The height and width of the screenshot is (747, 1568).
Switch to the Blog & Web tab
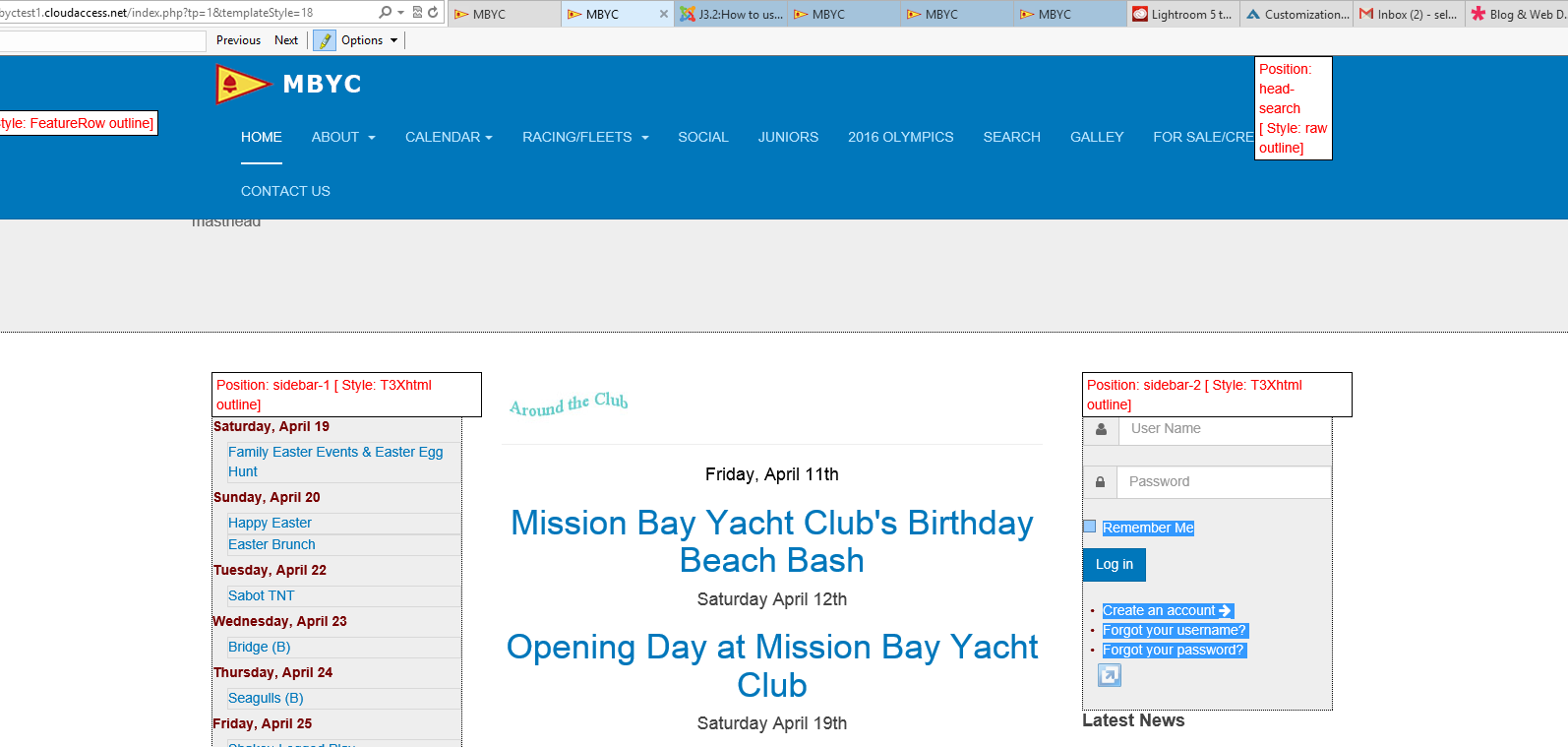coord(1518,14)
